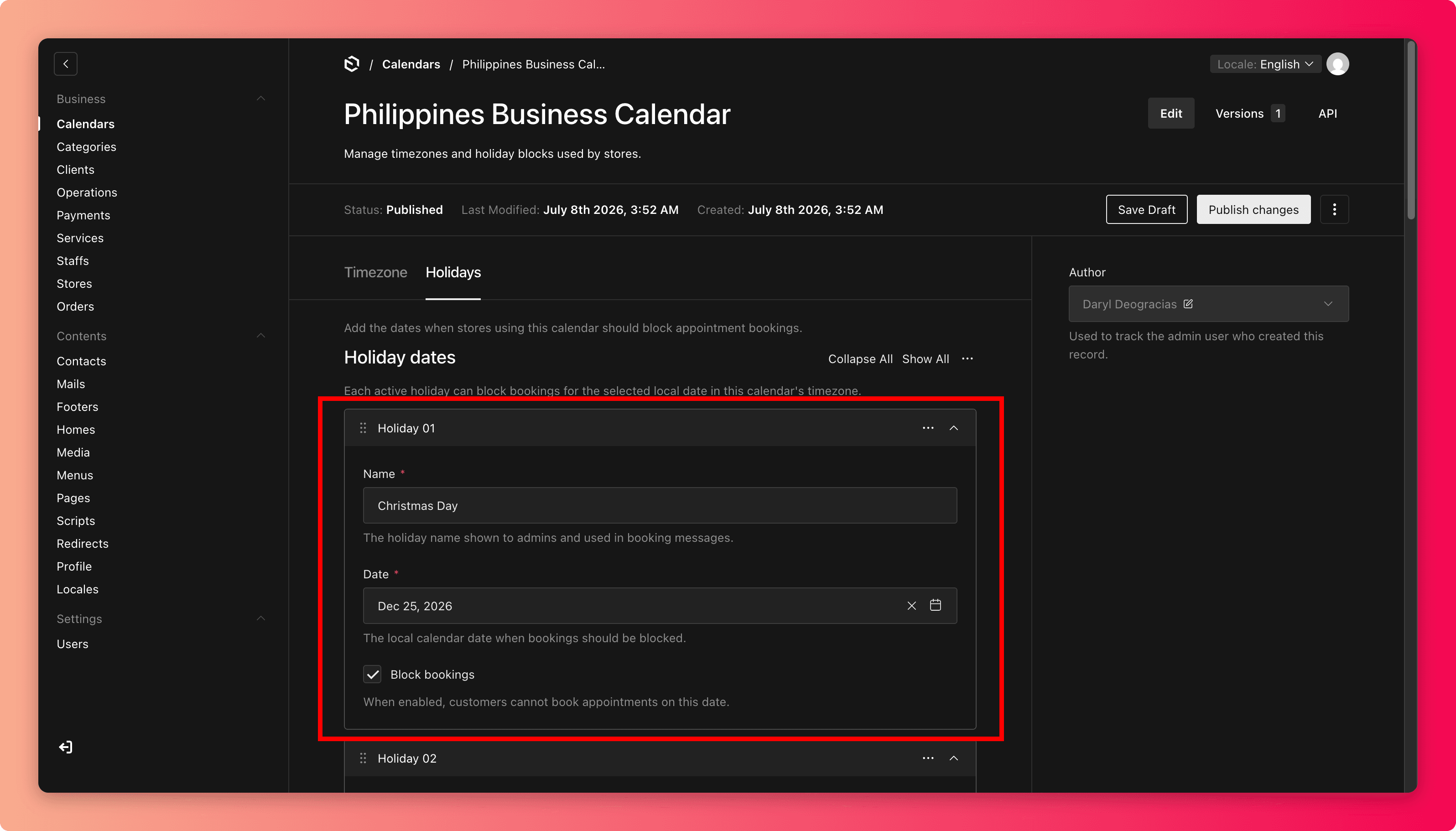Collapse the Settings nav group
The image size is (1456, 831).
(261, 618)
